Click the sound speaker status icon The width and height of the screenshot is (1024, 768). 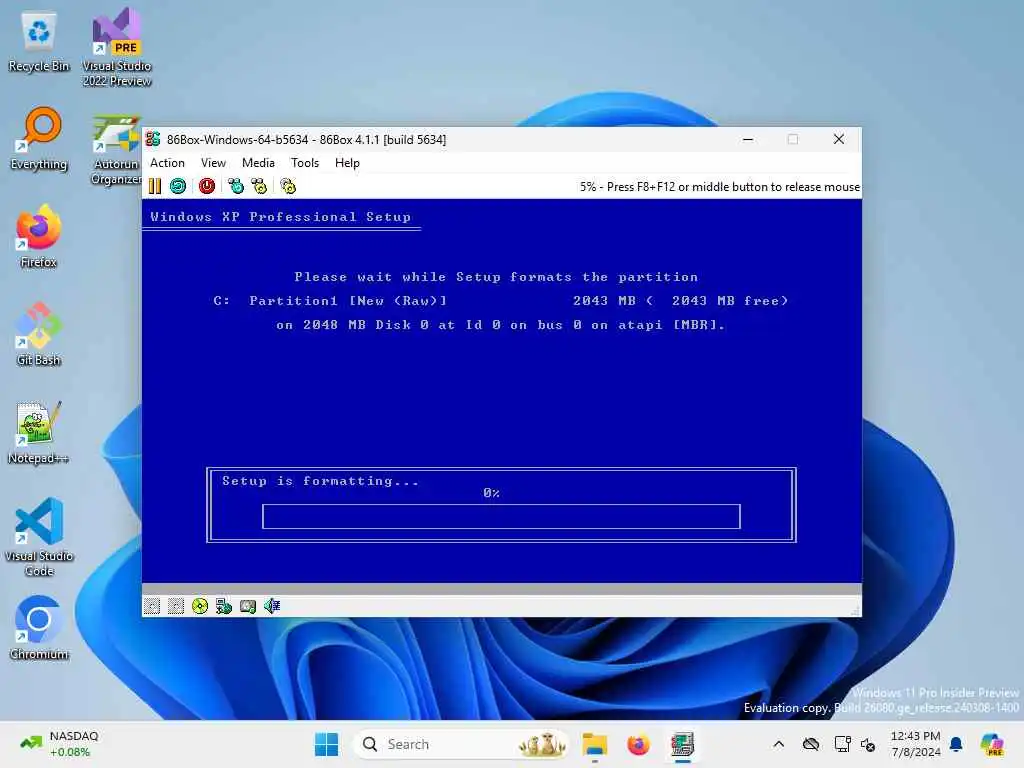[x=272, y=606]
